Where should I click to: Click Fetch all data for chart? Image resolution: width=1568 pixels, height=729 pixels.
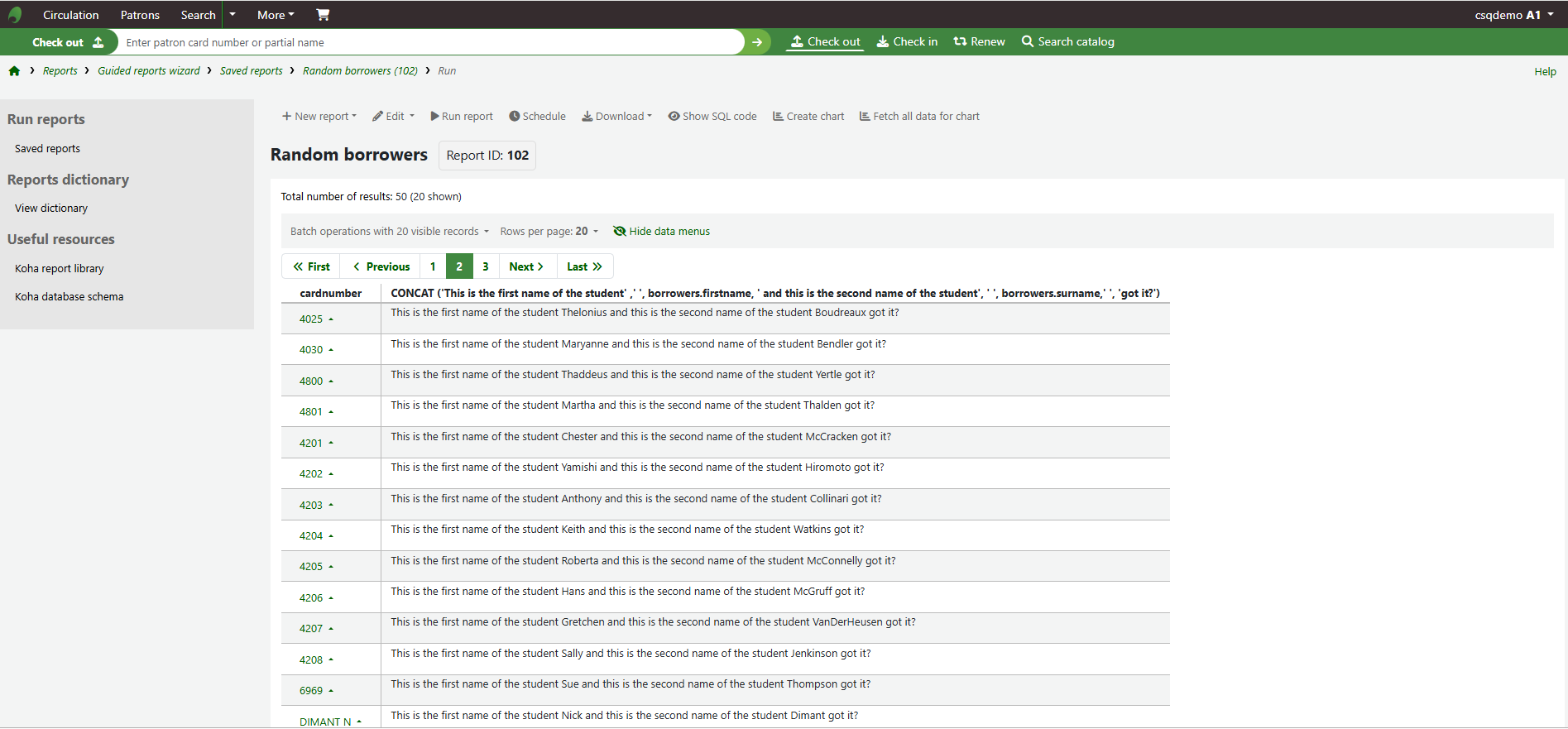point(919,117)
